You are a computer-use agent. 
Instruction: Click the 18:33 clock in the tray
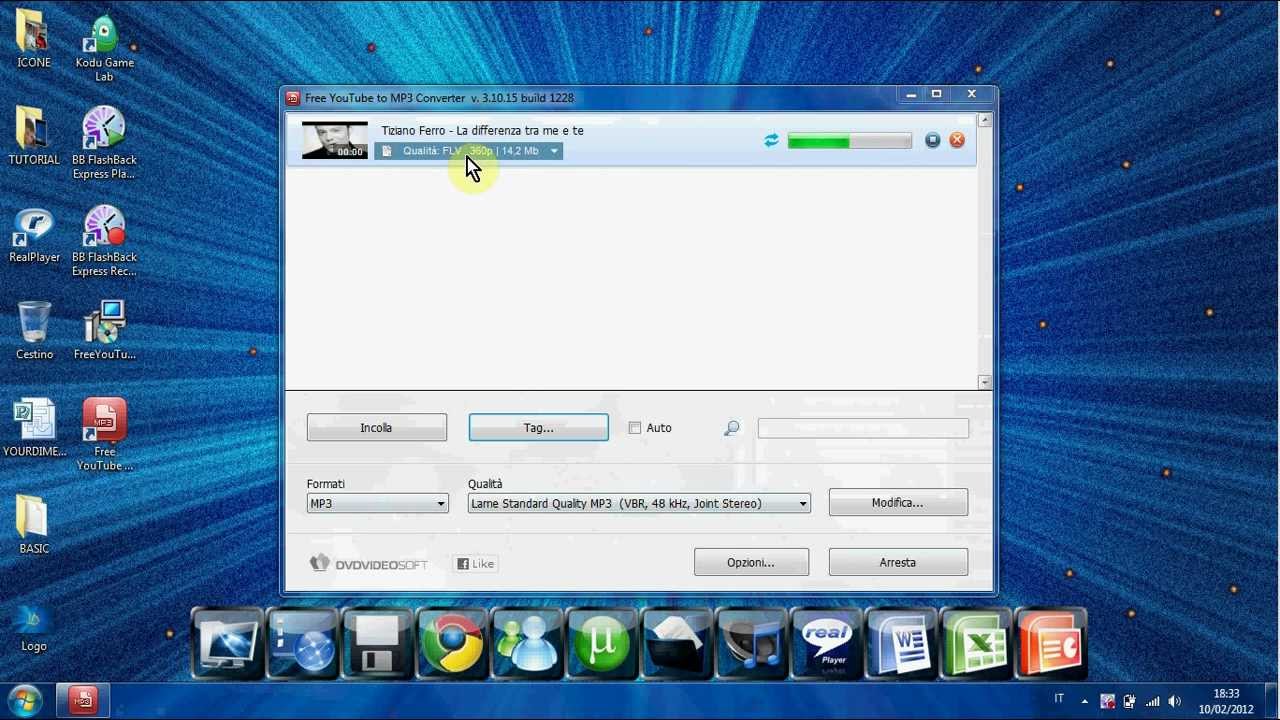(x=1226, y=693)
